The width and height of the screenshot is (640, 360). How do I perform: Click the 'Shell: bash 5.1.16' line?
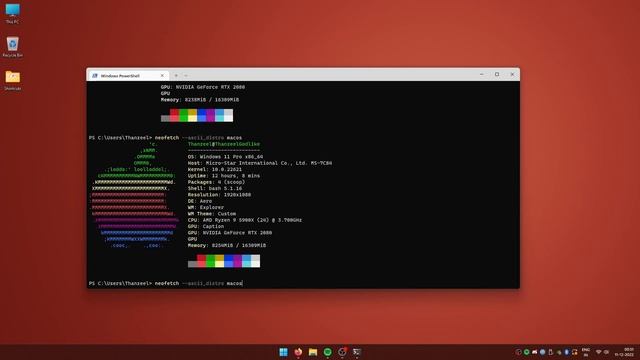click(215, 188)
